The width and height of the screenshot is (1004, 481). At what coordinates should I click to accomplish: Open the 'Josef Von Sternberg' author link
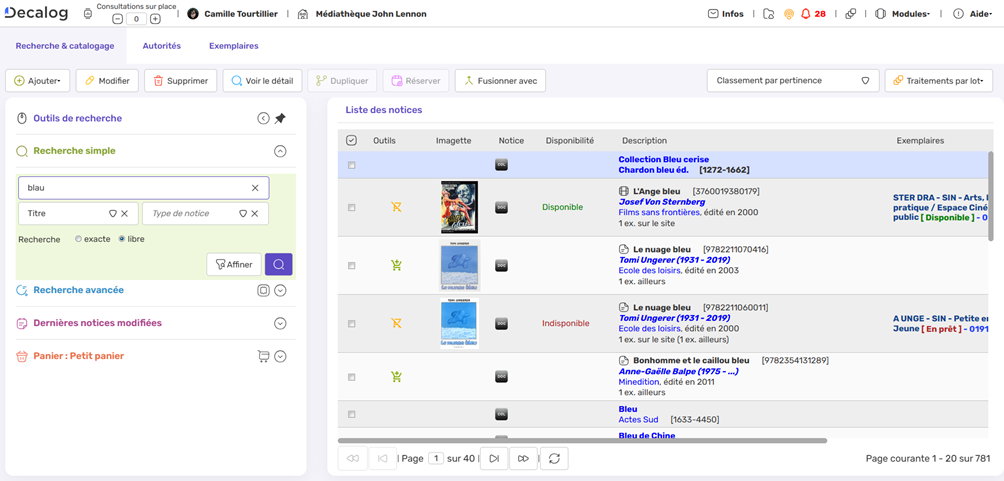(662, 202)
